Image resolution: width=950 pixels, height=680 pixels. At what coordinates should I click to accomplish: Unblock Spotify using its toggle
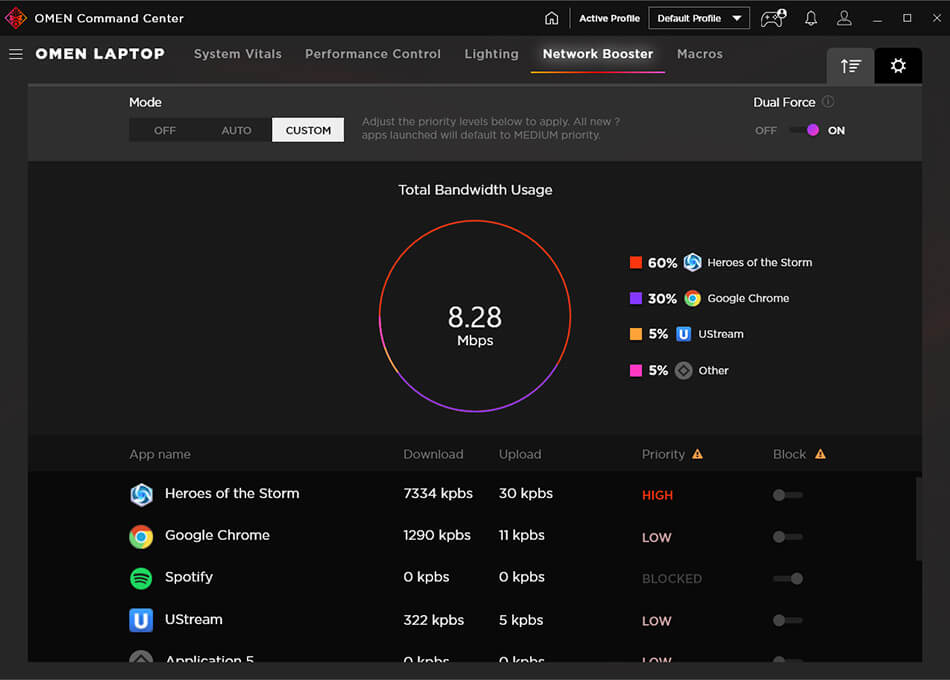pos(788,579)
